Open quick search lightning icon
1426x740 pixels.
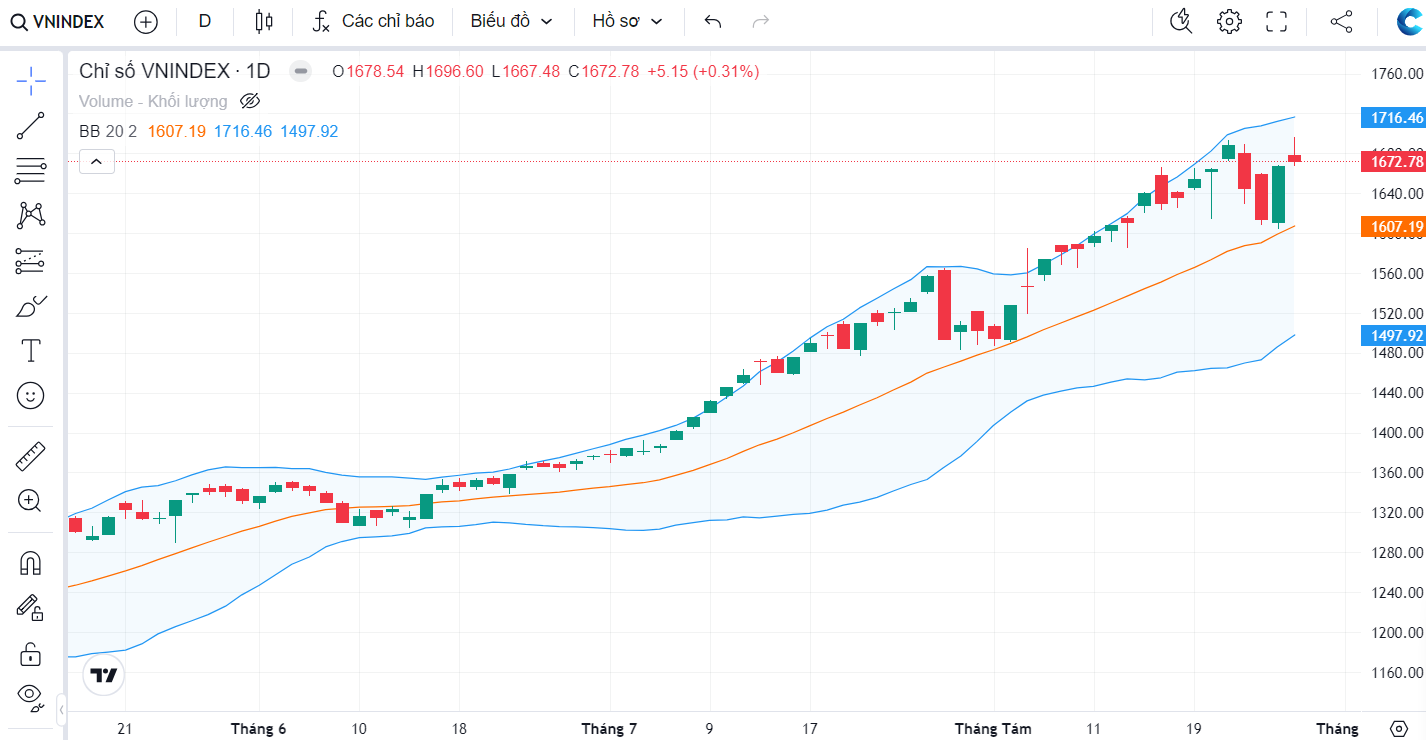[x=1181, y=22]
